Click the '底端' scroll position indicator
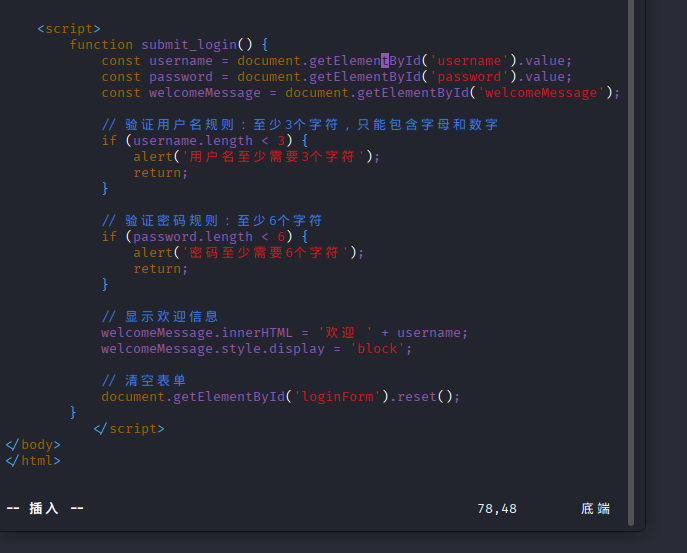687x553 pixels. click(x=595, y=509)
